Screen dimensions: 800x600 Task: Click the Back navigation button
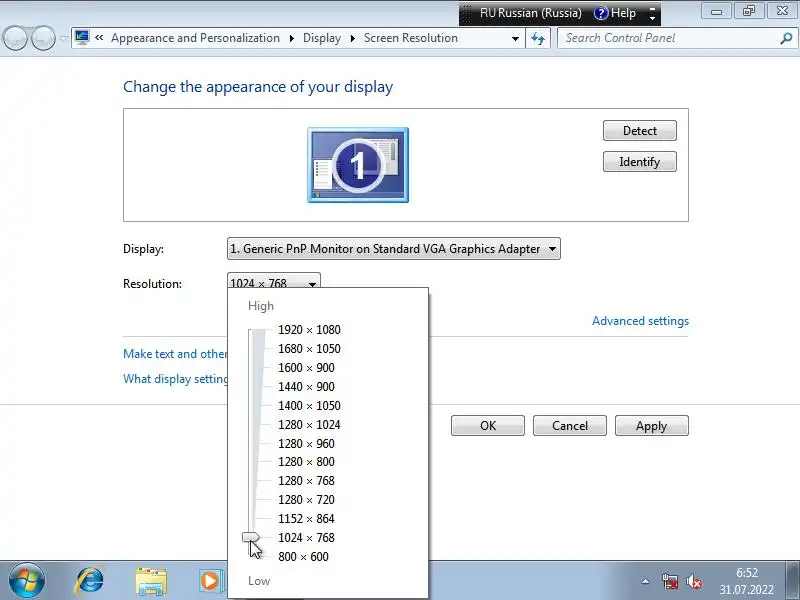point(15,38)
